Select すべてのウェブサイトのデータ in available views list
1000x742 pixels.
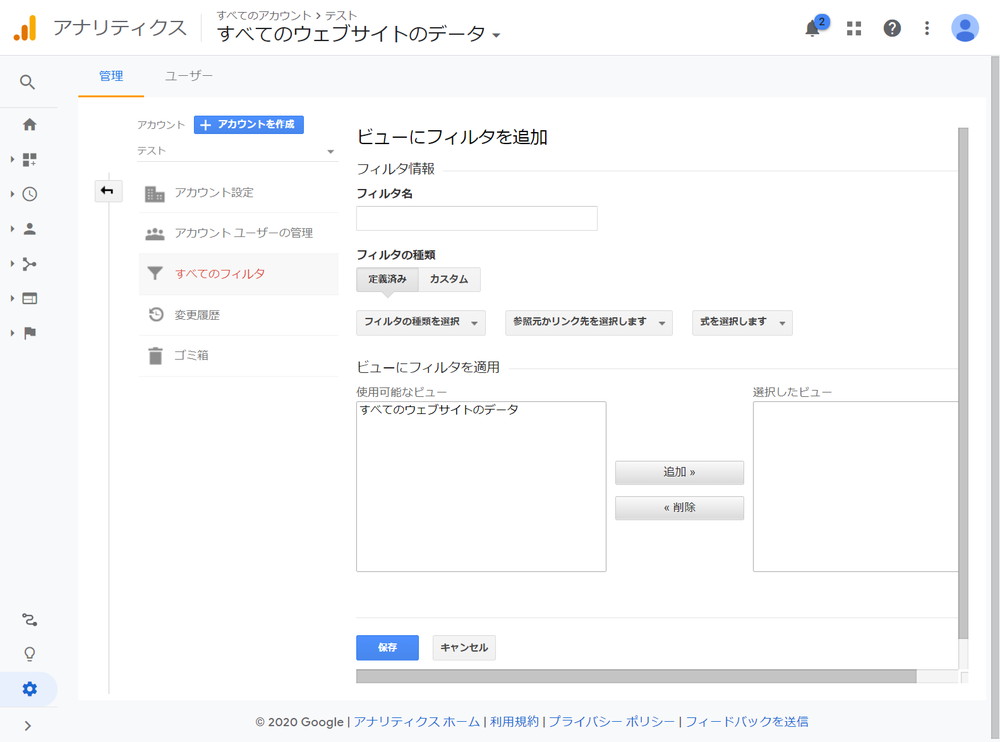(439, 410)
